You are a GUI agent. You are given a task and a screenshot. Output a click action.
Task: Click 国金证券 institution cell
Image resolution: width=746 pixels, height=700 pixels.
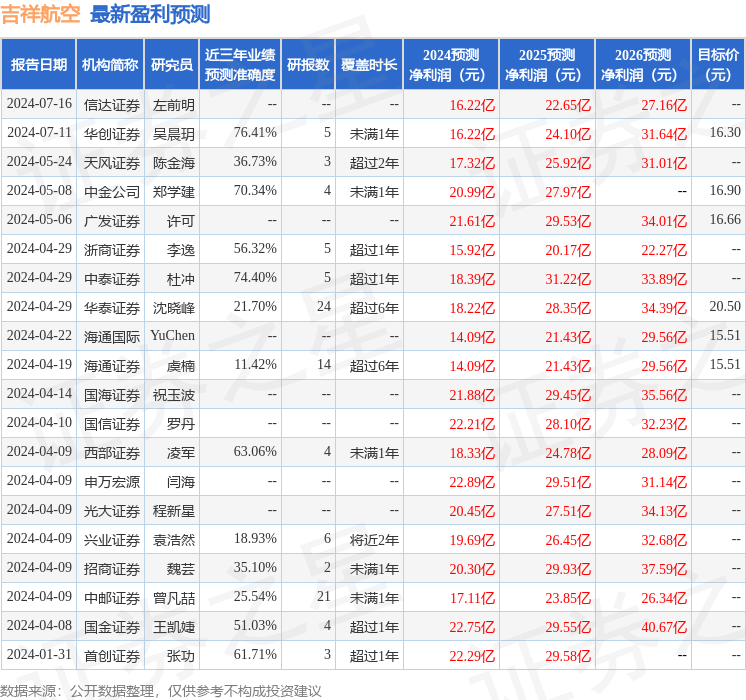(x=112, y=627)
